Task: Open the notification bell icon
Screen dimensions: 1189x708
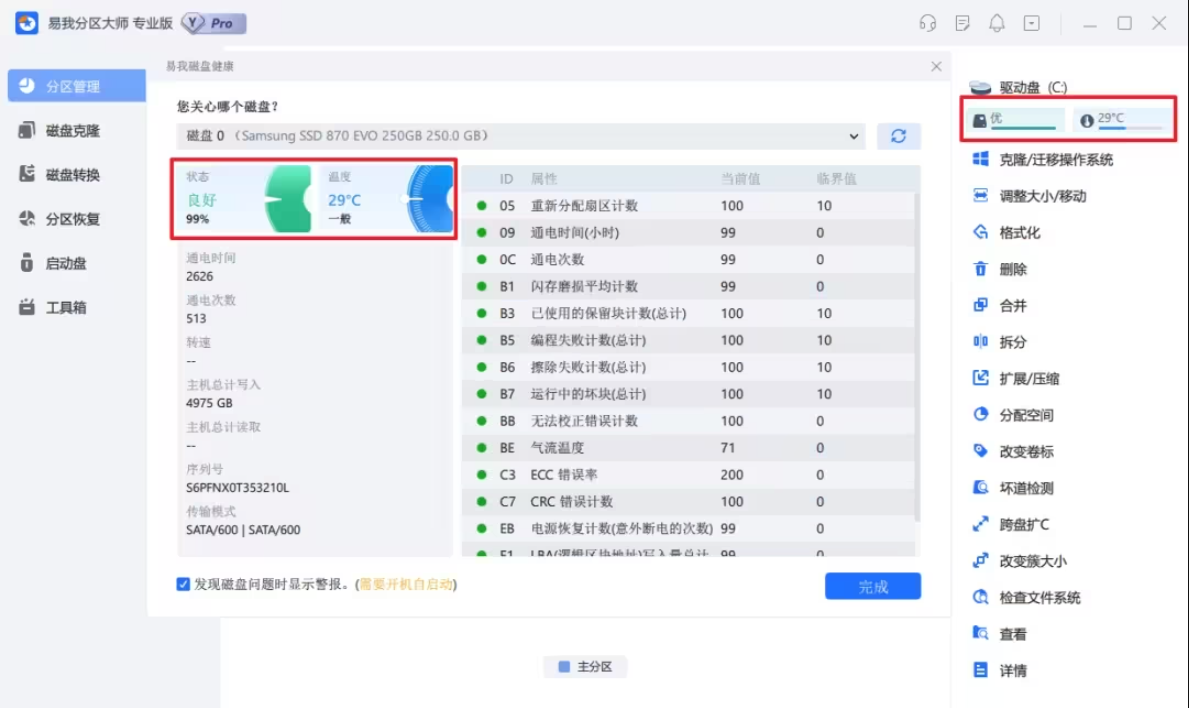Action: 996,23
